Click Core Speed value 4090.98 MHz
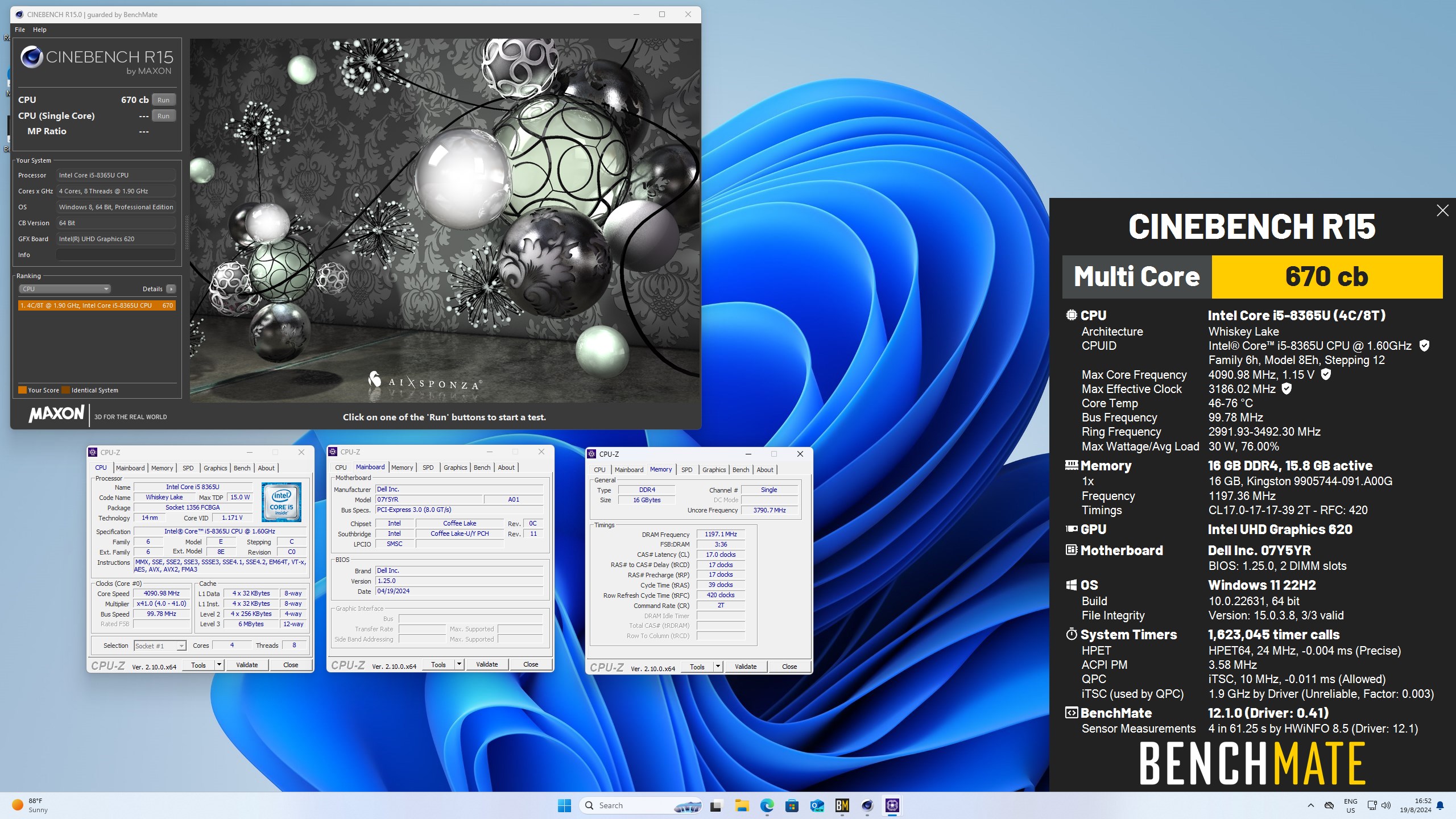The height and width of the screenshot is (819, 1456). click(x=162, y=593)
